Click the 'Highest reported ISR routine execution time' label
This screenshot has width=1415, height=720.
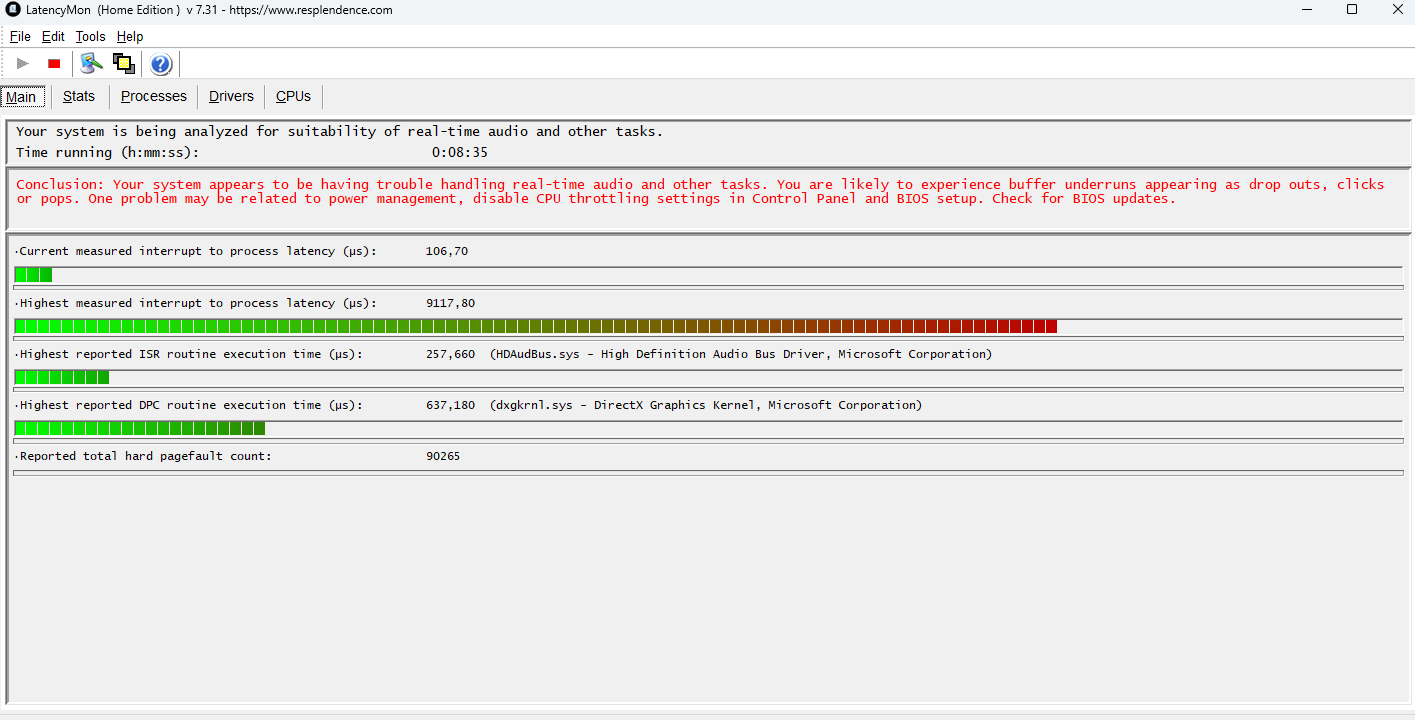point(191,354)
